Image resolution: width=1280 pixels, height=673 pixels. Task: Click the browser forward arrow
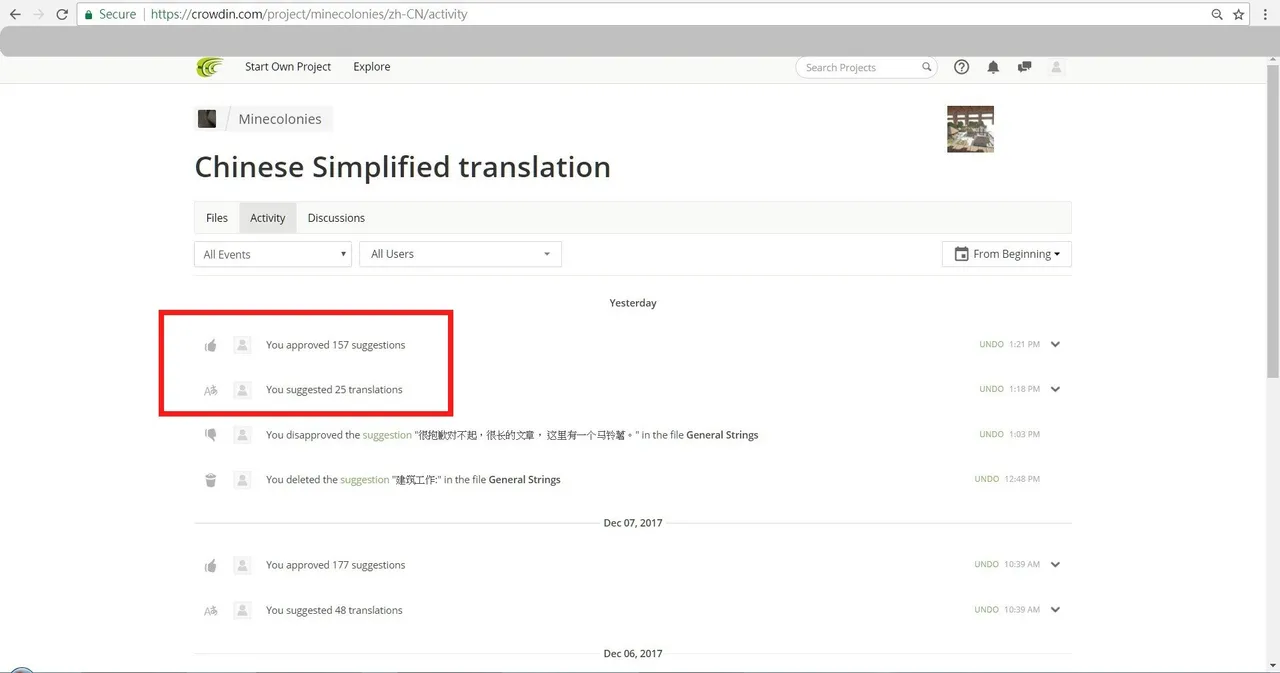tap(38, 14)
